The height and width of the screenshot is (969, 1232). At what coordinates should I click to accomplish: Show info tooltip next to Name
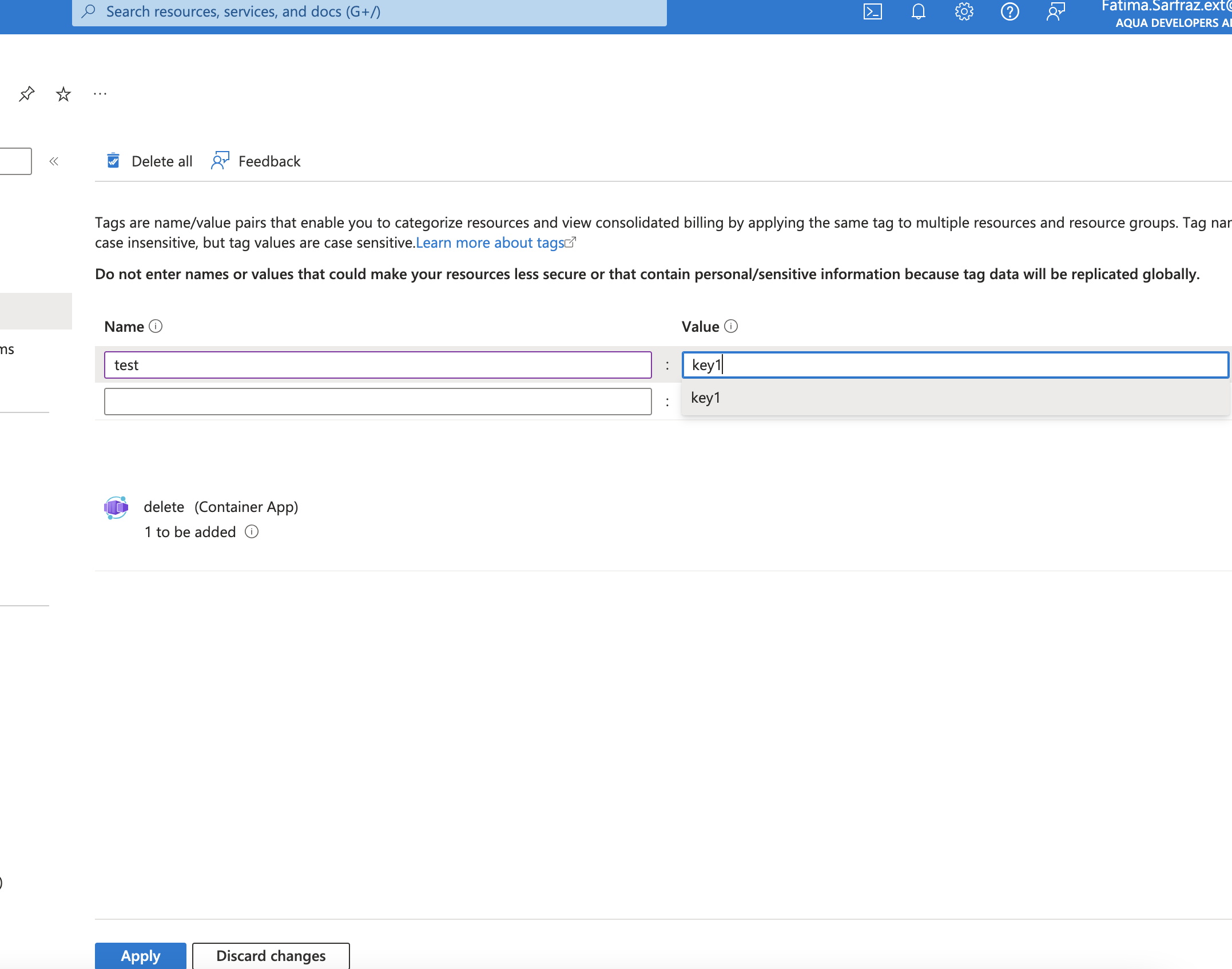[x=156, y=326]
